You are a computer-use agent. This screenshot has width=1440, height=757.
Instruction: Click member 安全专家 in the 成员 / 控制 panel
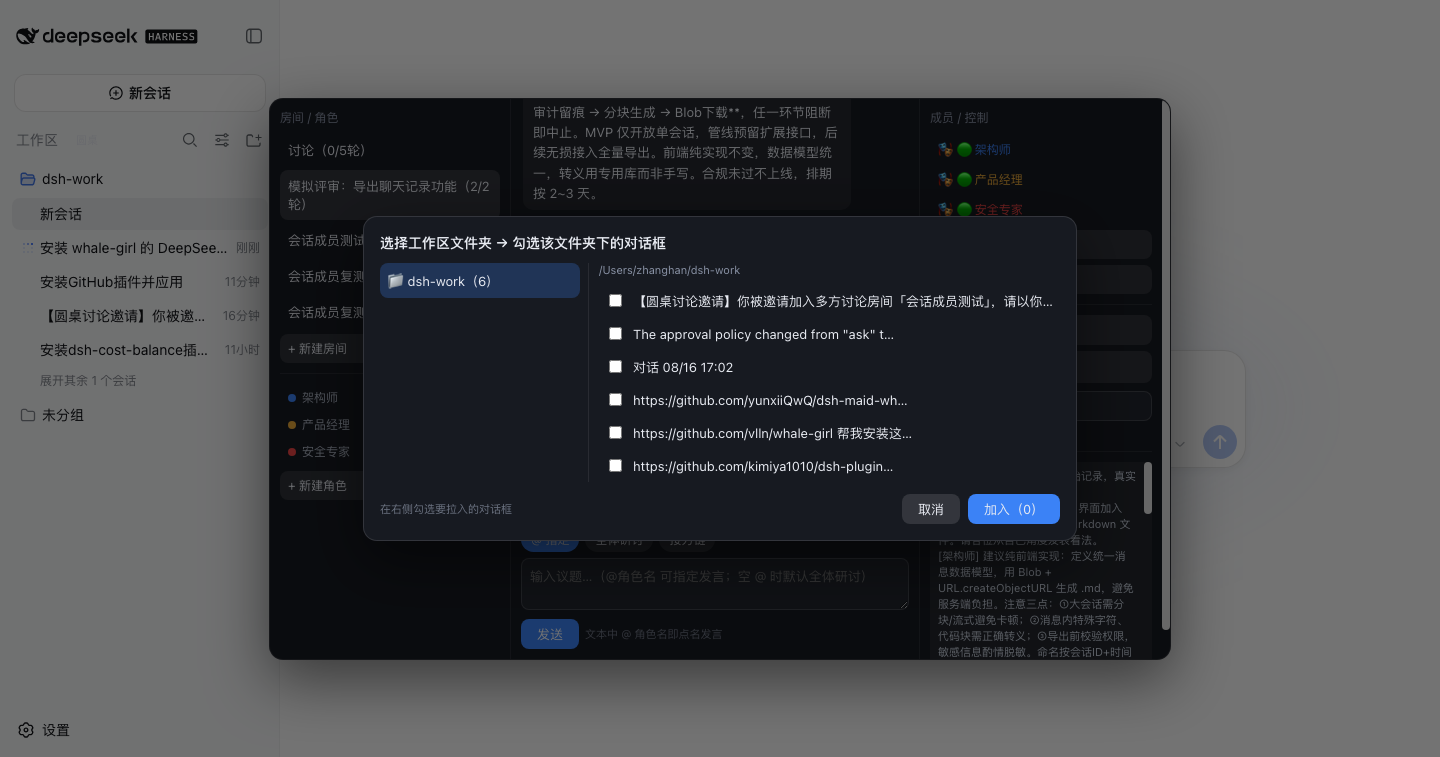[x=998, y=210]
